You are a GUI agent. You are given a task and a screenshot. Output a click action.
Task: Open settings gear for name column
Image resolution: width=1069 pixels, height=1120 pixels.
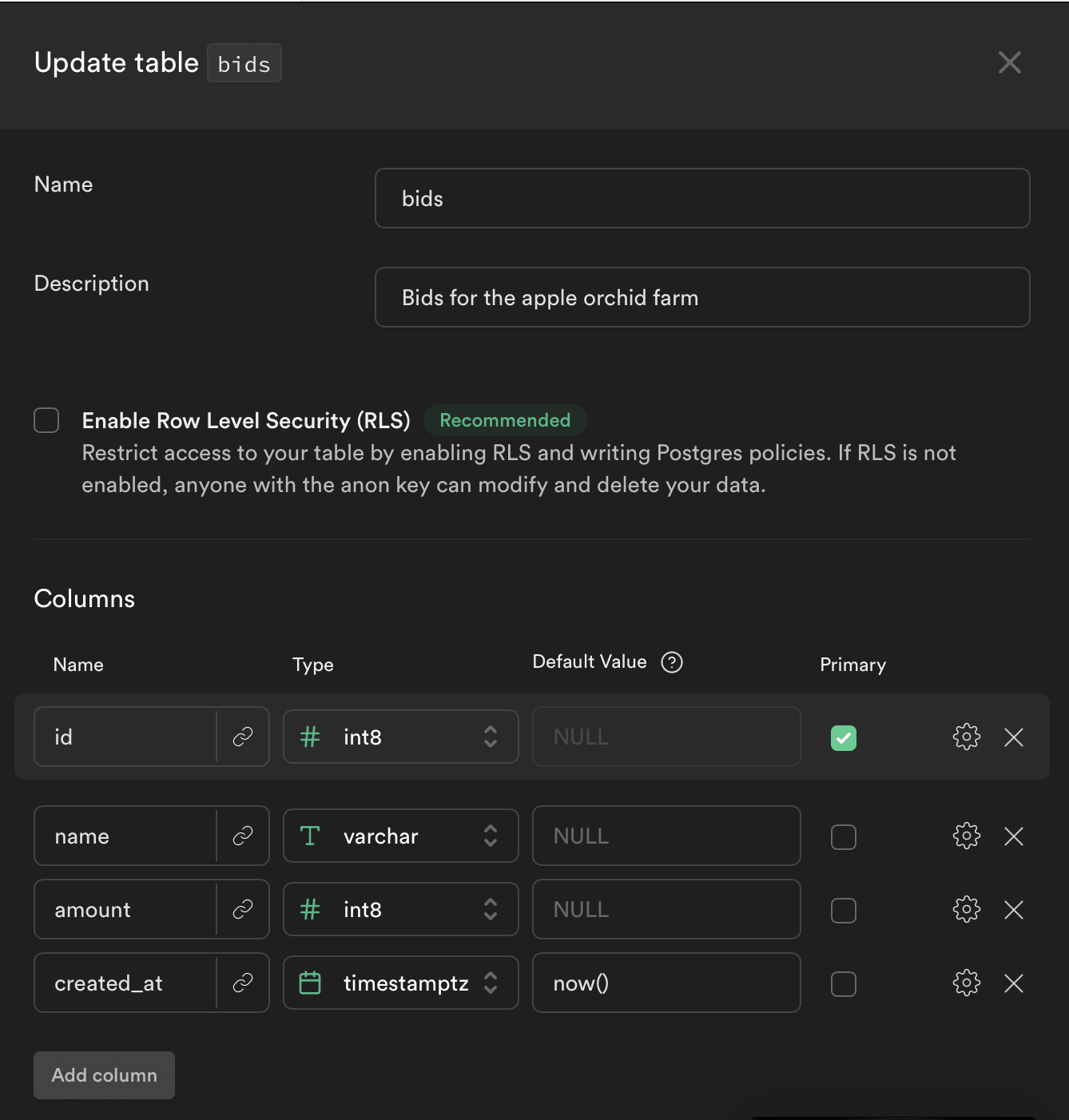click(967, 836)
